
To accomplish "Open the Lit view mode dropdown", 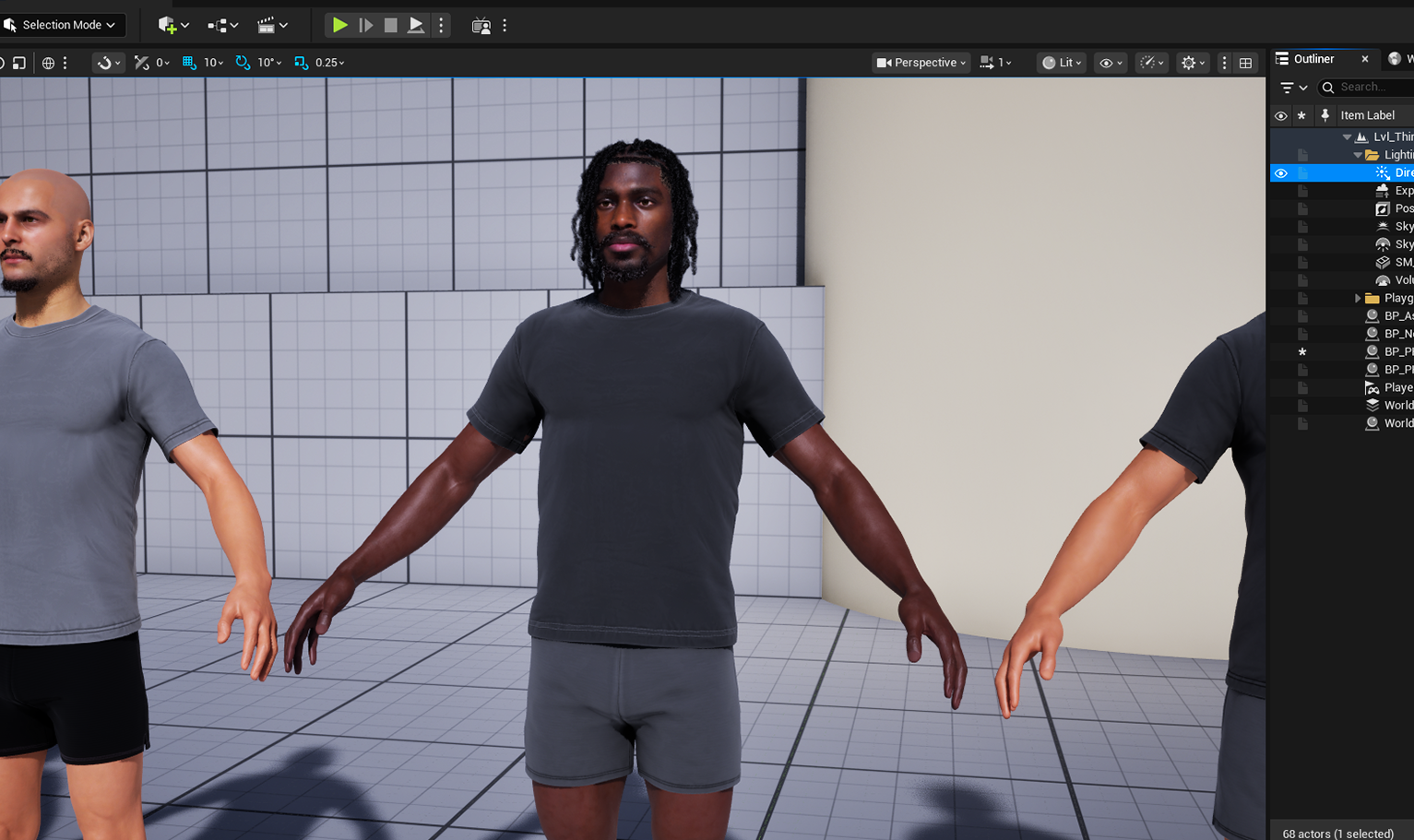I will pyautogui.click(x=1061, y=63).
